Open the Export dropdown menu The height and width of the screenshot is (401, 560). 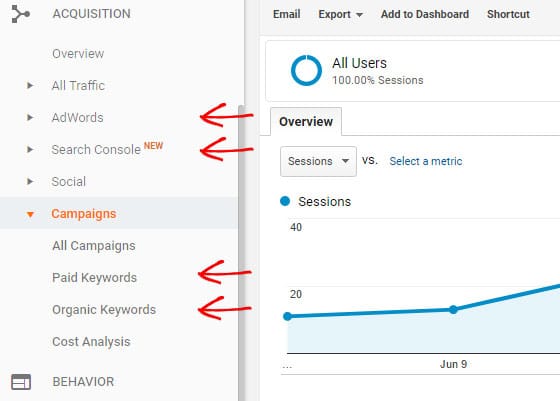pyautogui.click(x=340, y=15)
